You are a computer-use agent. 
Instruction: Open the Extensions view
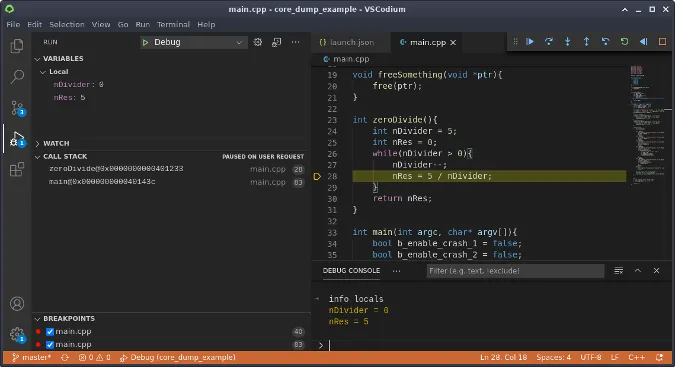click(x=17, y=170)
